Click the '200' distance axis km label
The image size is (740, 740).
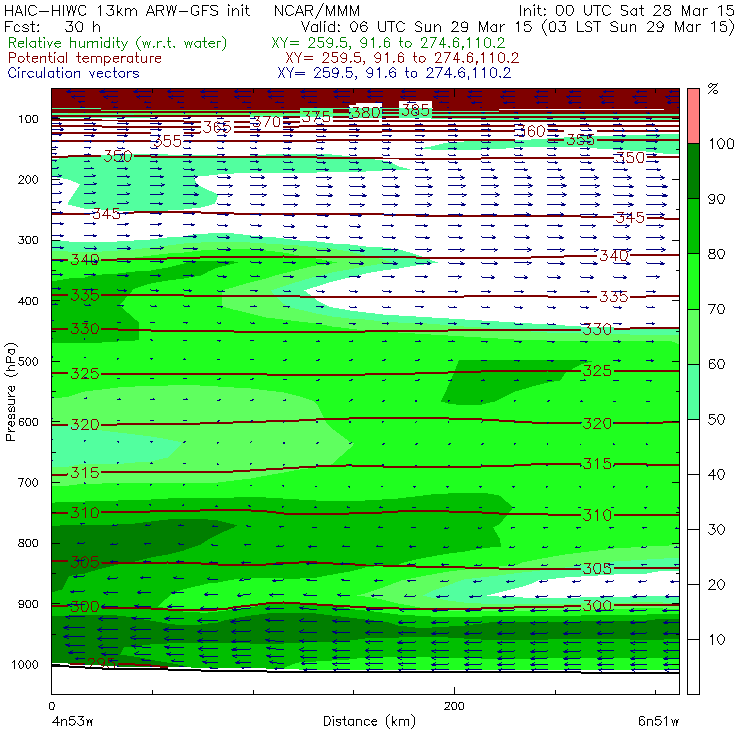pos(454,706)
